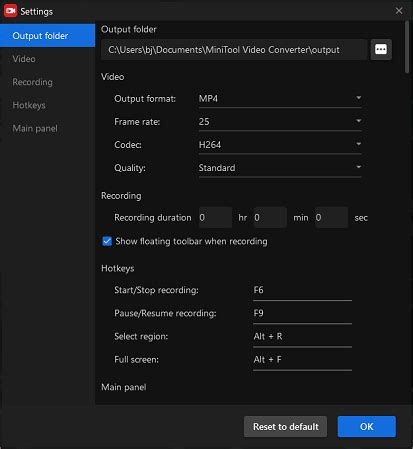Screen dimensions: 413x449
Task: Click the vertical scrollbar thumb in settings
Action: 407,47
